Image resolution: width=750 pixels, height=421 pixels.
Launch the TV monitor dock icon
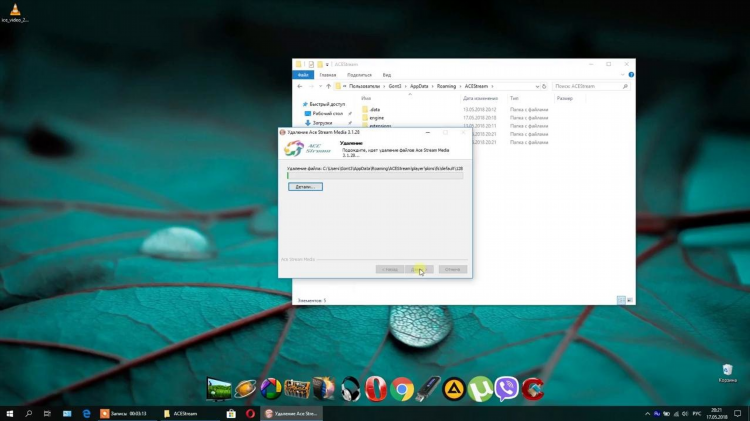(x=219, y=388)
